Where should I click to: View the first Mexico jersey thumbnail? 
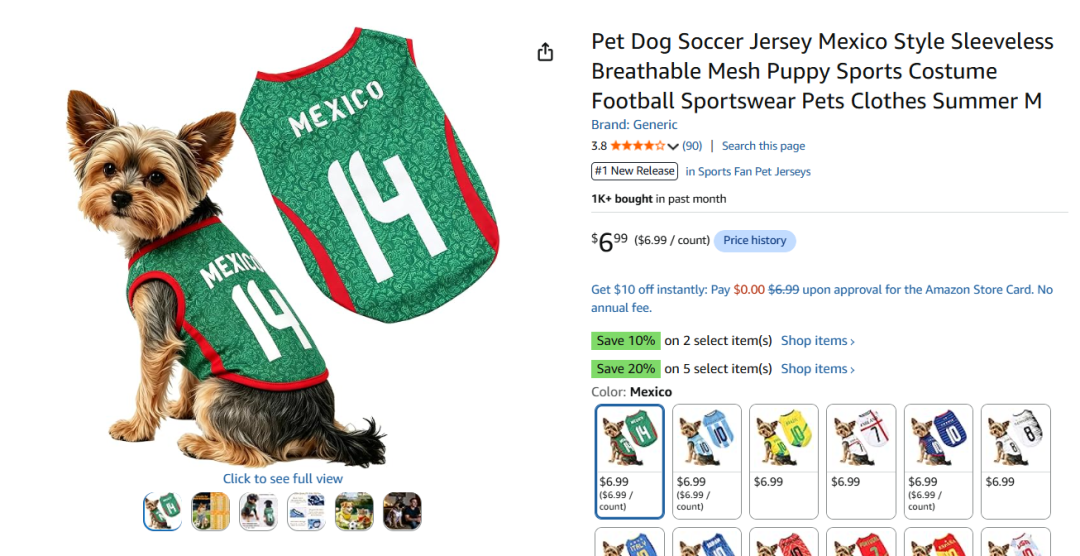pos(163,511)
